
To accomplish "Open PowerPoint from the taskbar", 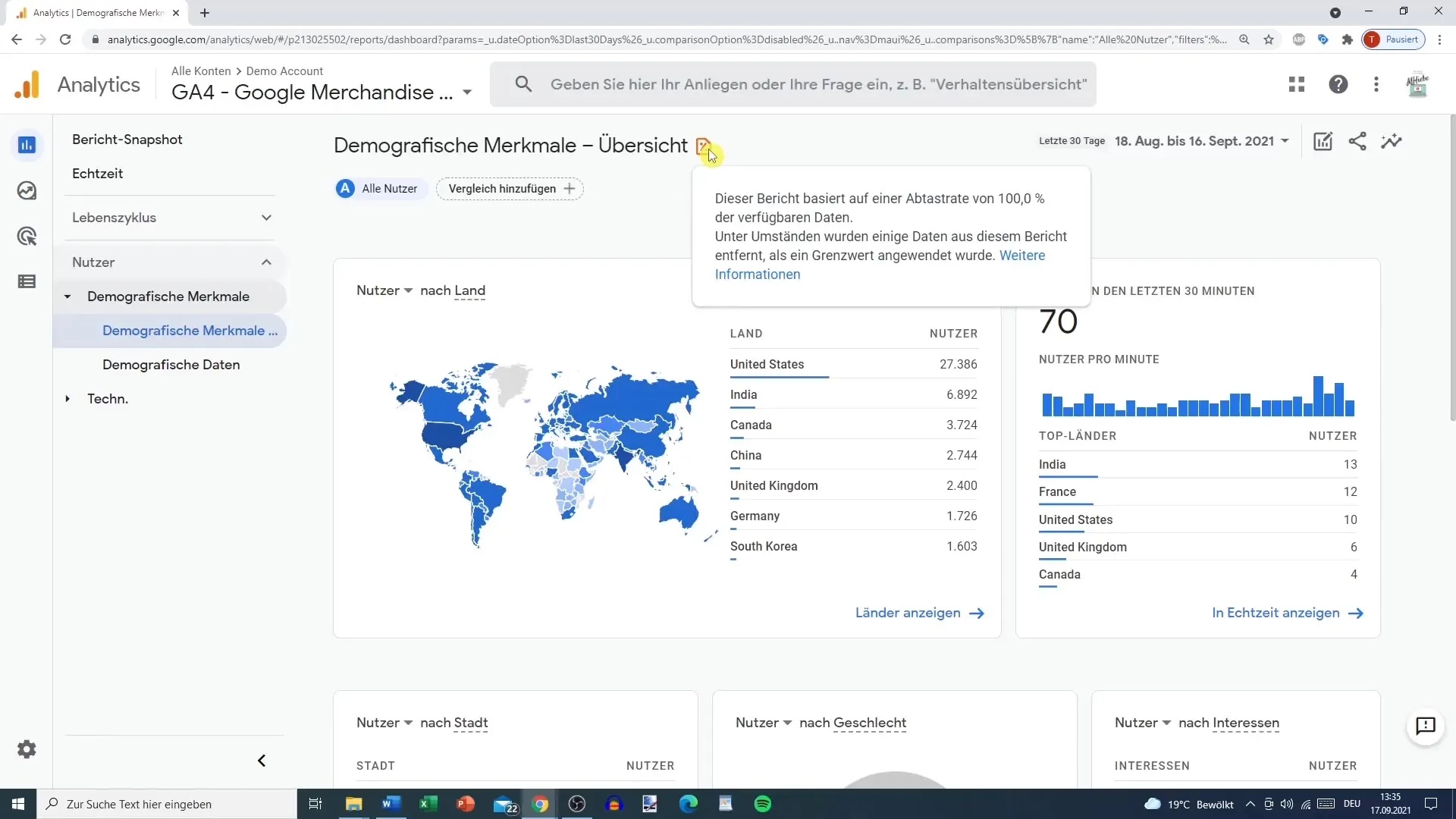I will (x=466, y=804).
